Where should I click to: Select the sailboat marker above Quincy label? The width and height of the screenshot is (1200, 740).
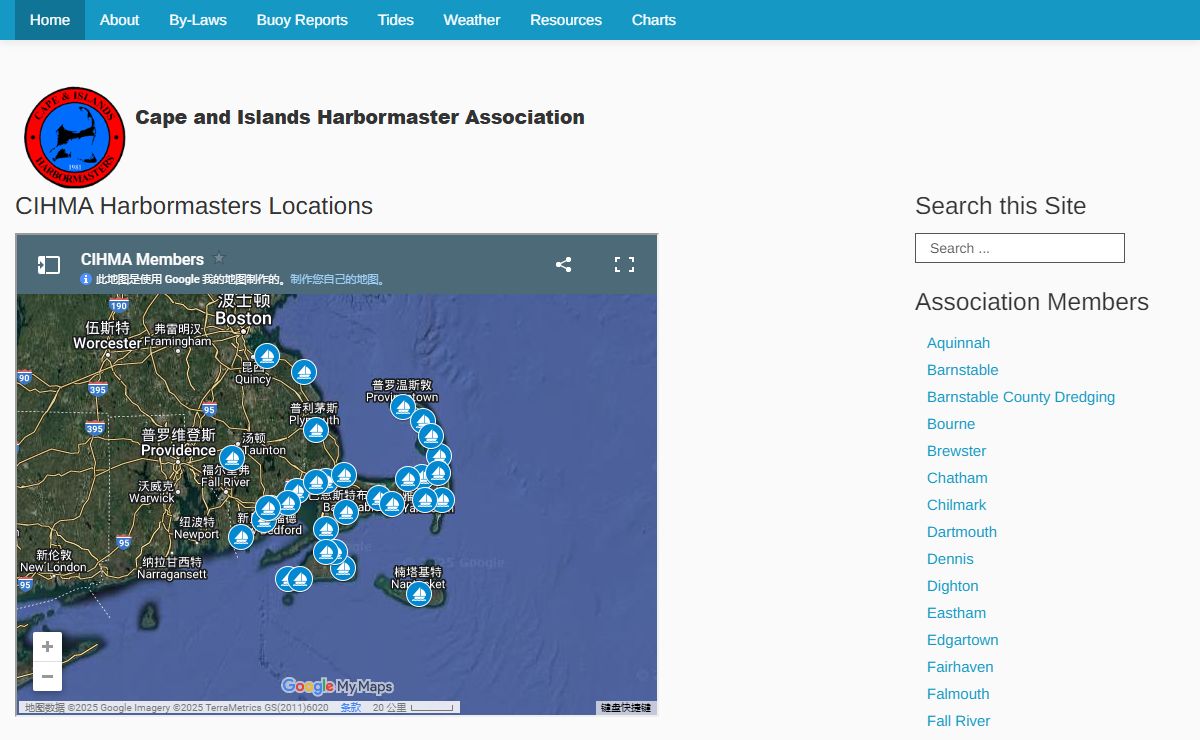point(267,356)
